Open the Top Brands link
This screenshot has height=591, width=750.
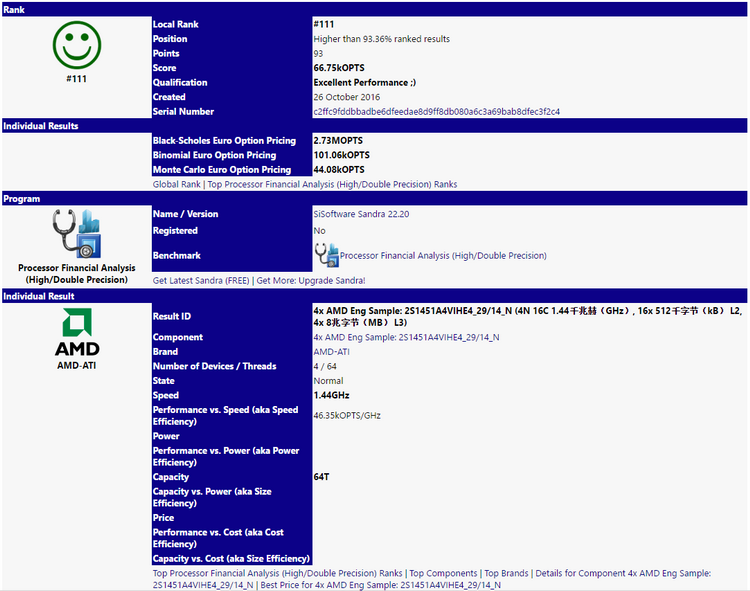click(x=507, y=574)
